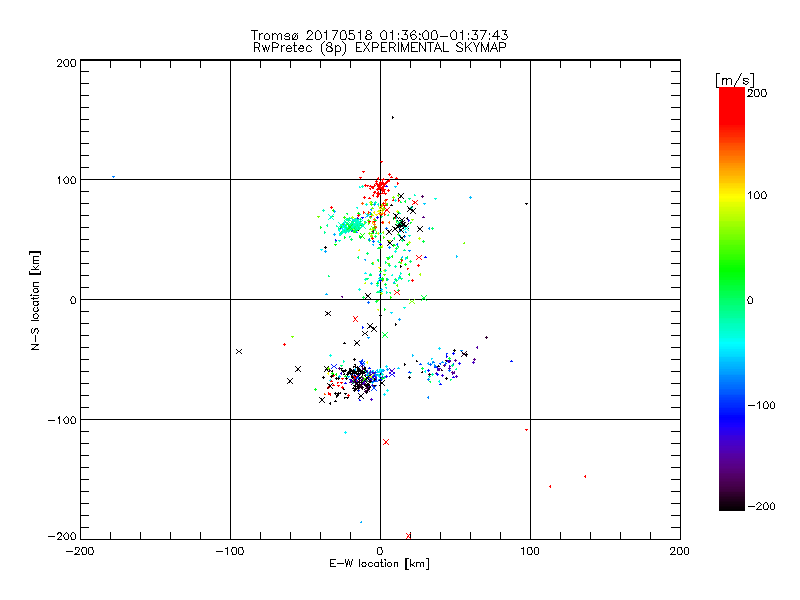800x600 pixels.
Task: Click the "0" label beside the colorbar
Action: coord(750,300)
